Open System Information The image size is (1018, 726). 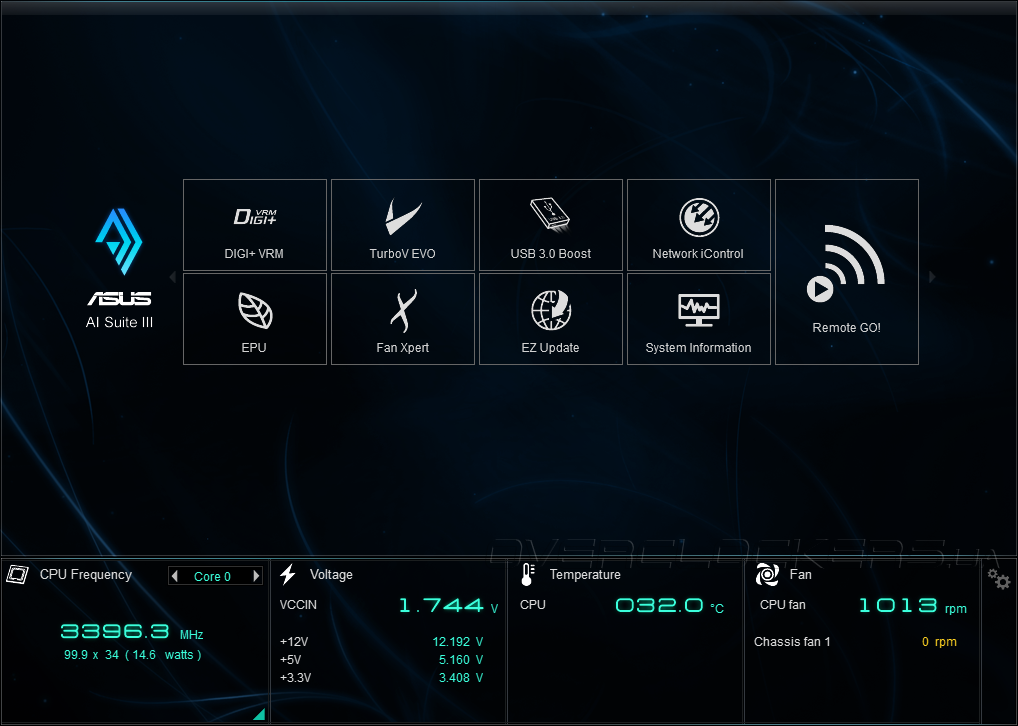(699, 319)
